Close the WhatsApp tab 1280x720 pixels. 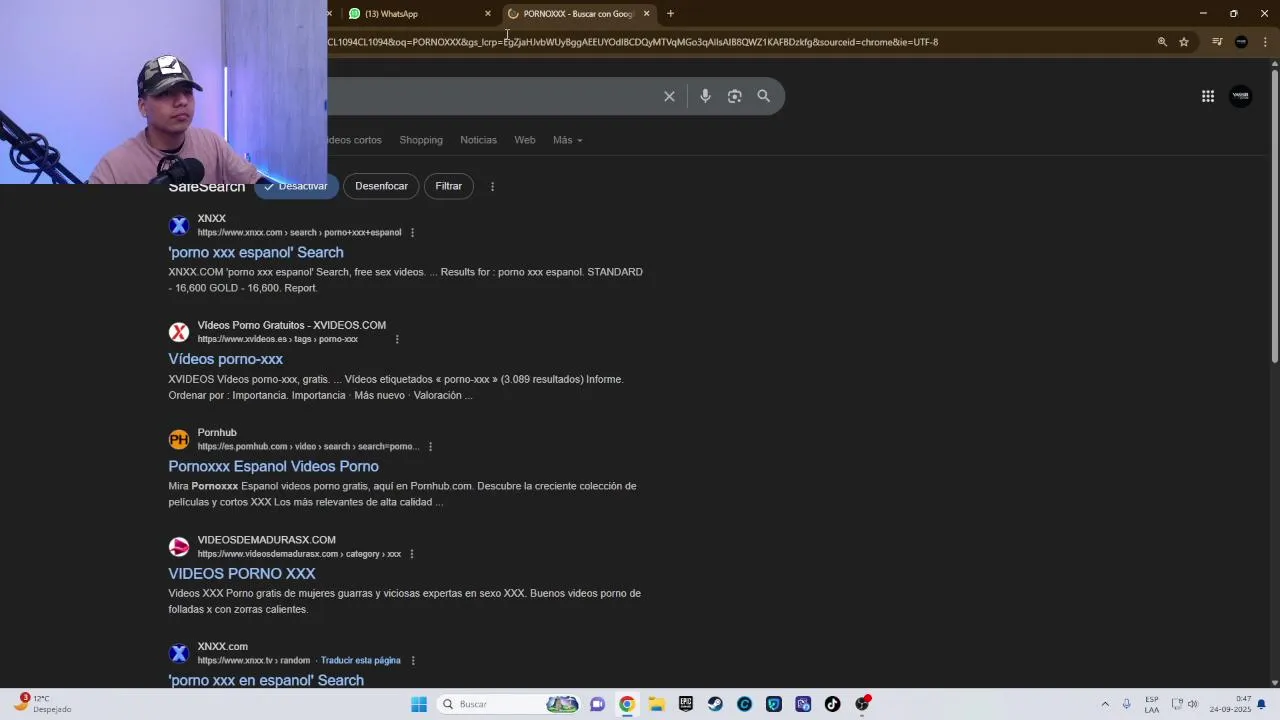point(488,14)
